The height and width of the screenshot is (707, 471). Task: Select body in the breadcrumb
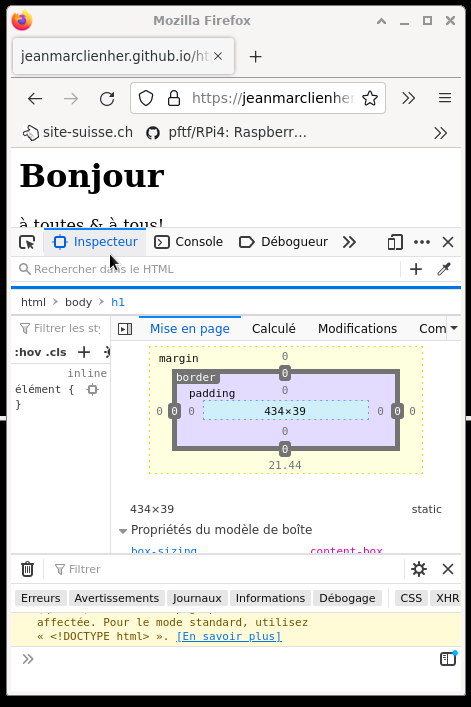pyautogui.click(x=78, y=302)
